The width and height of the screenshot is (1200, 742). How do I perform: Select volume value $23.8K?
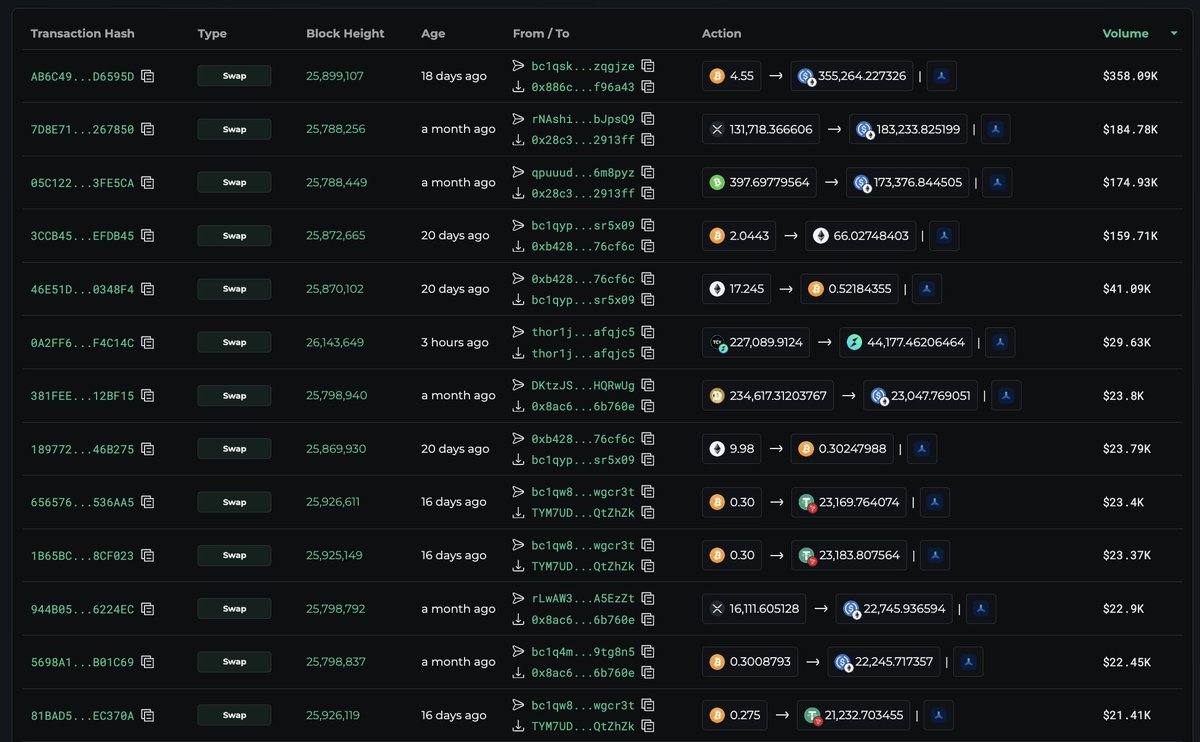[x=1124, y=396]
